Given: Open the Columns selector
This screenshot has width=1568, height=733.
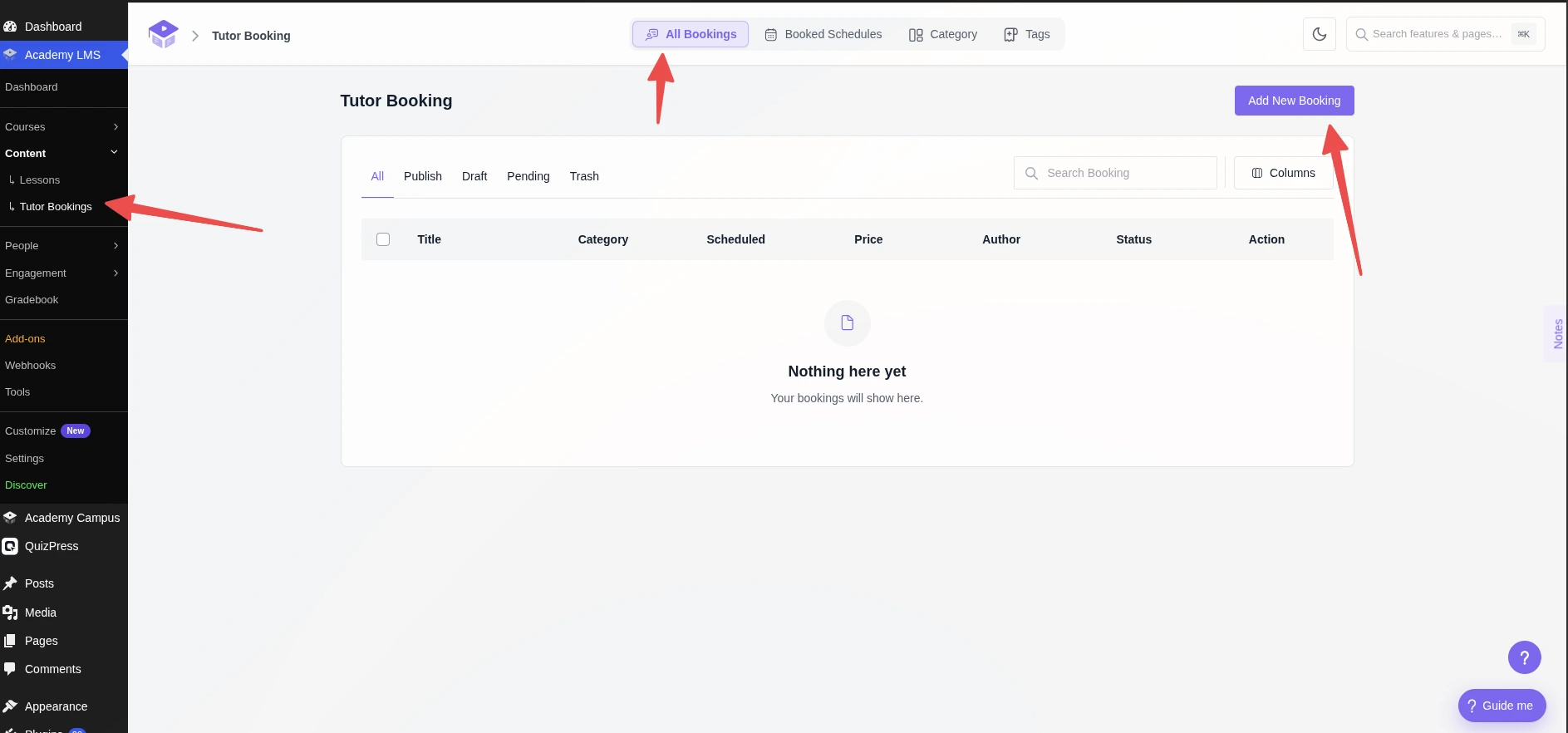Looking at the screenshot, I should click(1283, 173).
